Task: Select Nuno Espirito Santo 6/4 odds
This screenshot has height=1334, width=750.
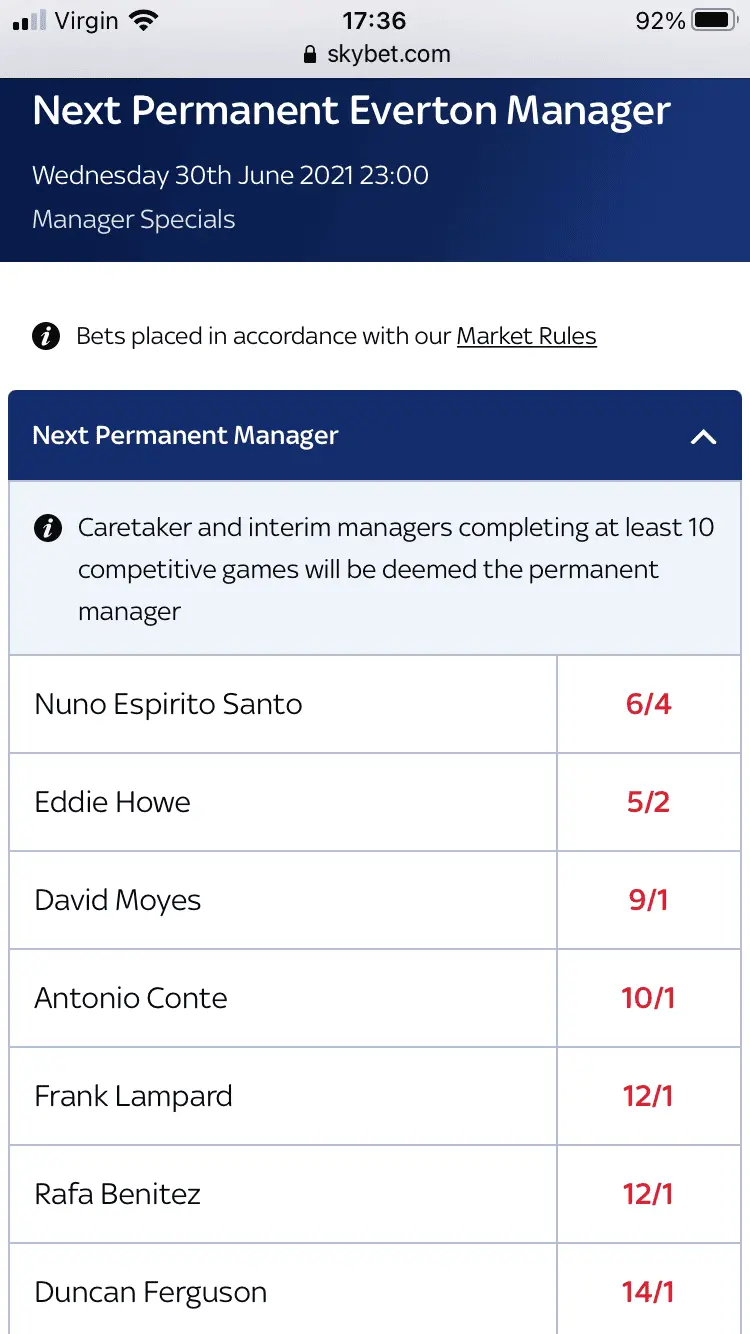Action: click(648, 704)
